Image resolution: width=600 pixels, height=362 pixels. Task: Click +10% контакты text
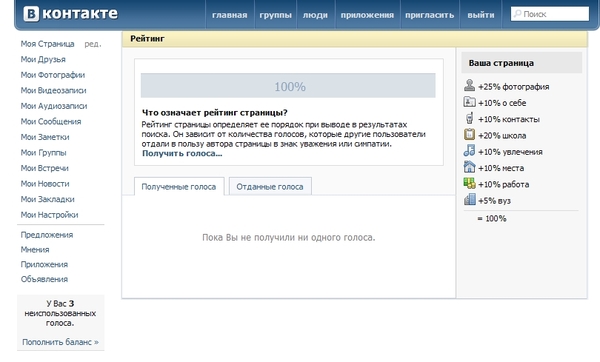509,119
